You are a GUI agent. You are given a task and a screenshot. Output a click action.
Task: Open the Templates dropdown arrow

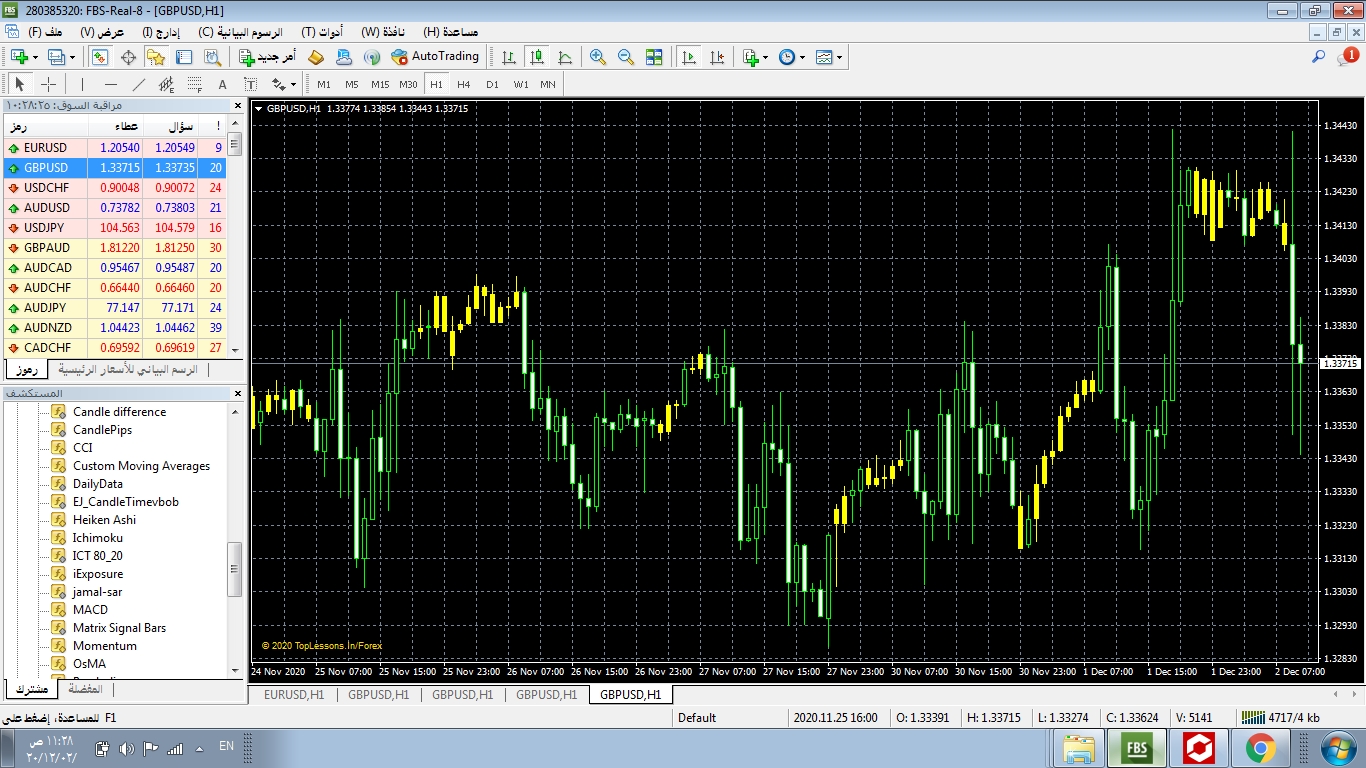pos(839,58)
